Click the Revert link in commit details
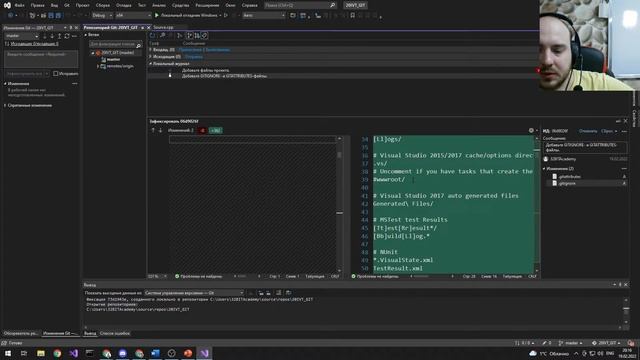The height and width of the screenshot is (360, 640). (588, 131)
